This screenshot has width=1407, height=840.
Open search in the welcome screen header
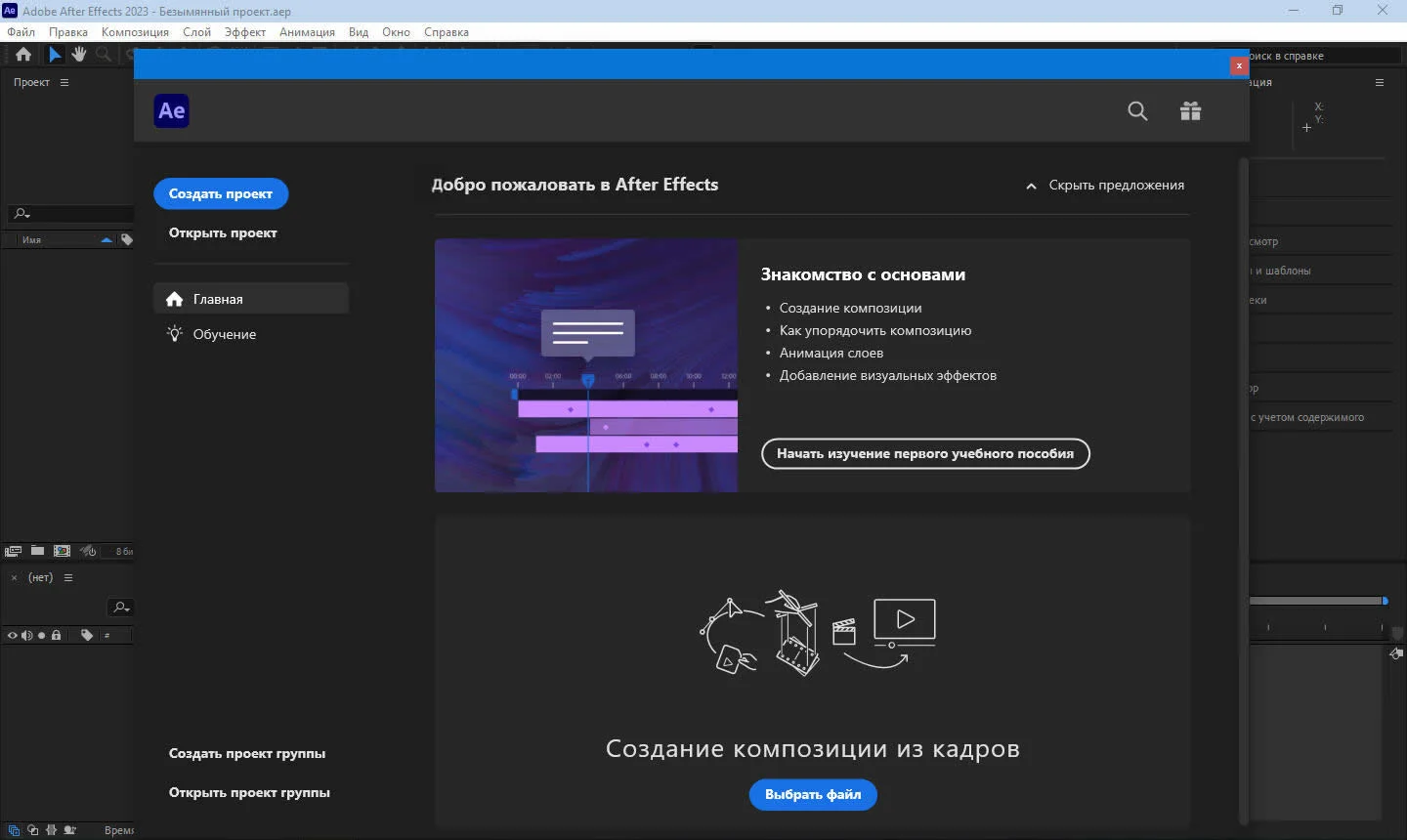tap(1137, 111)
